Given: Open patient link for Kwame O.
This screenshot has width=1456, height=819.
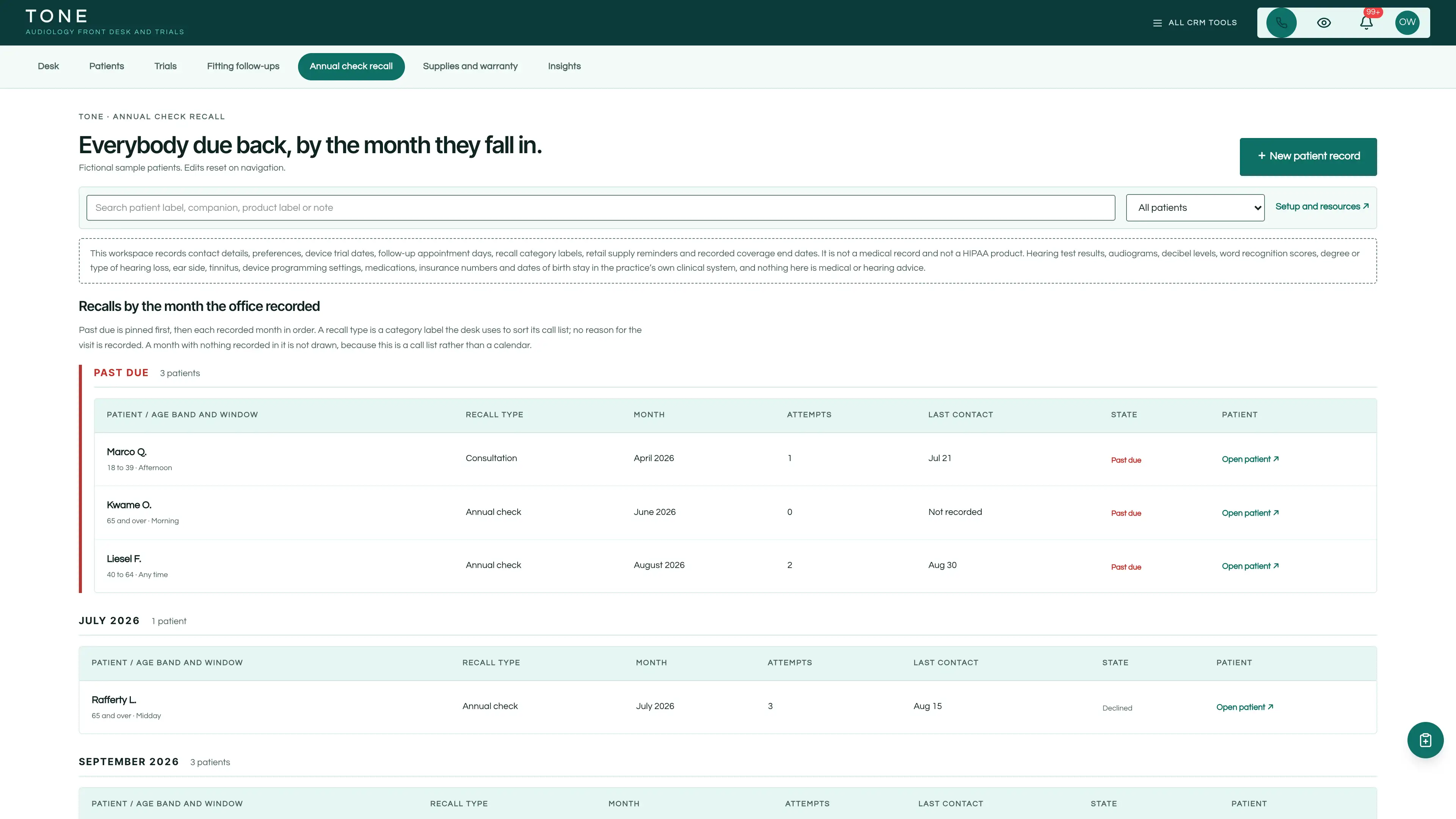Looking at the screenshot, I should pos(1250,513).
